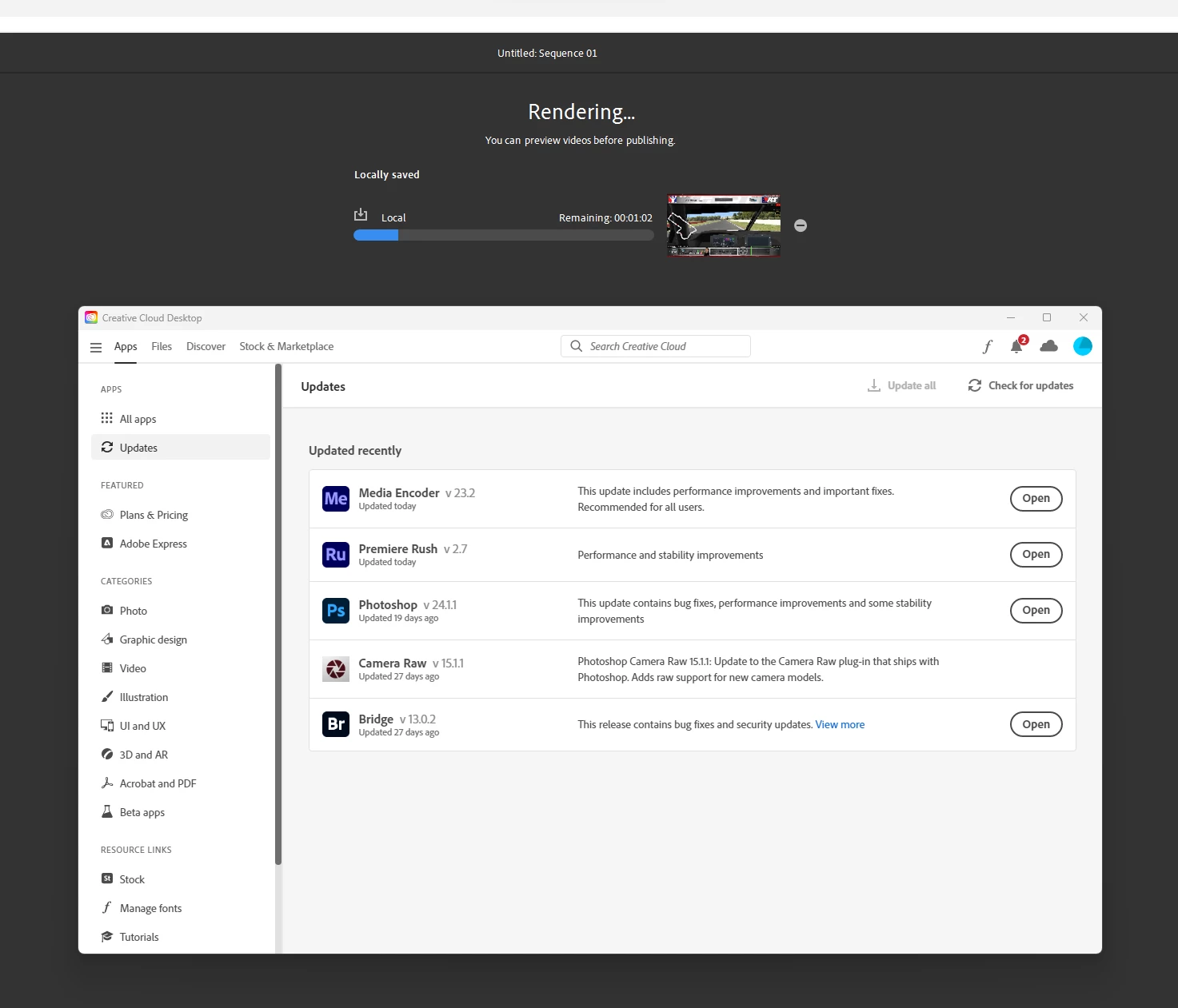Click the Updated recently heading
This screenshot has height=1008, width=1178.
355,450
